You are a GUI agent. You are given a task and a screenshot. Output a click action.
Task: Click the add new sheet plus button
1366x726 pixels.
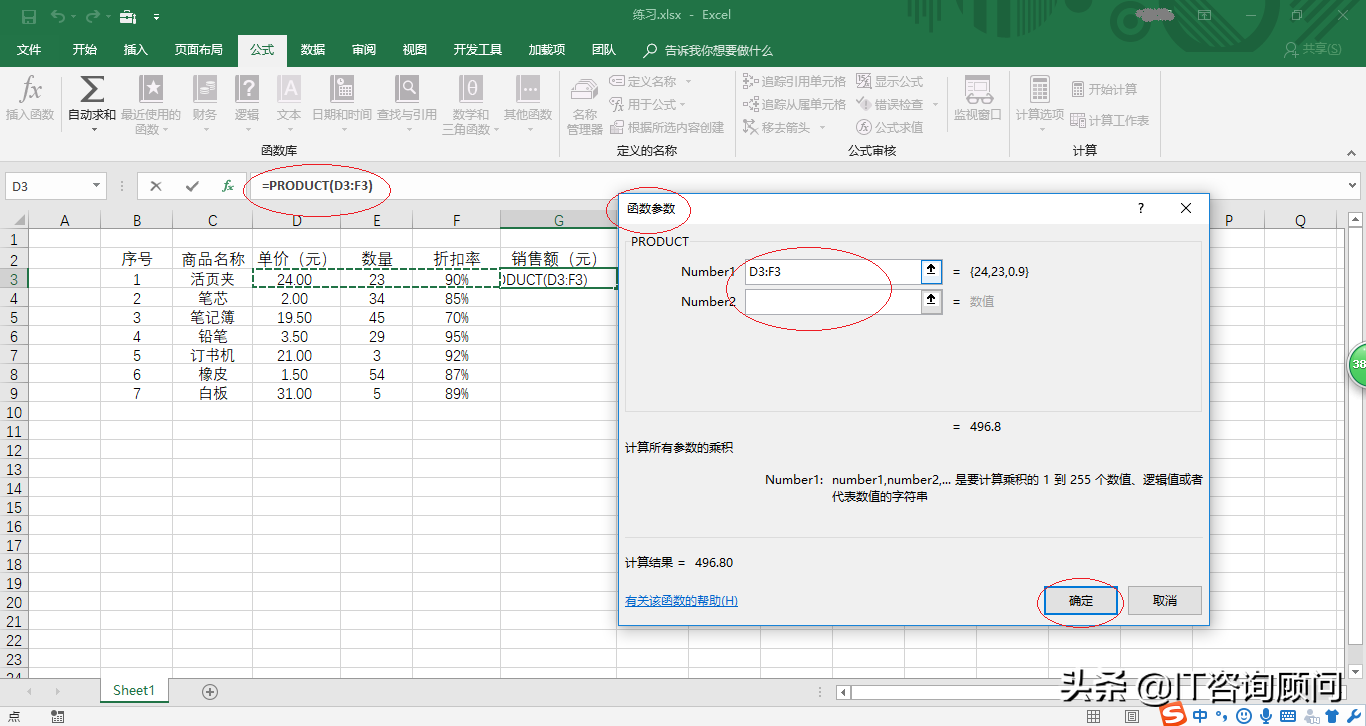click(210, 691)
